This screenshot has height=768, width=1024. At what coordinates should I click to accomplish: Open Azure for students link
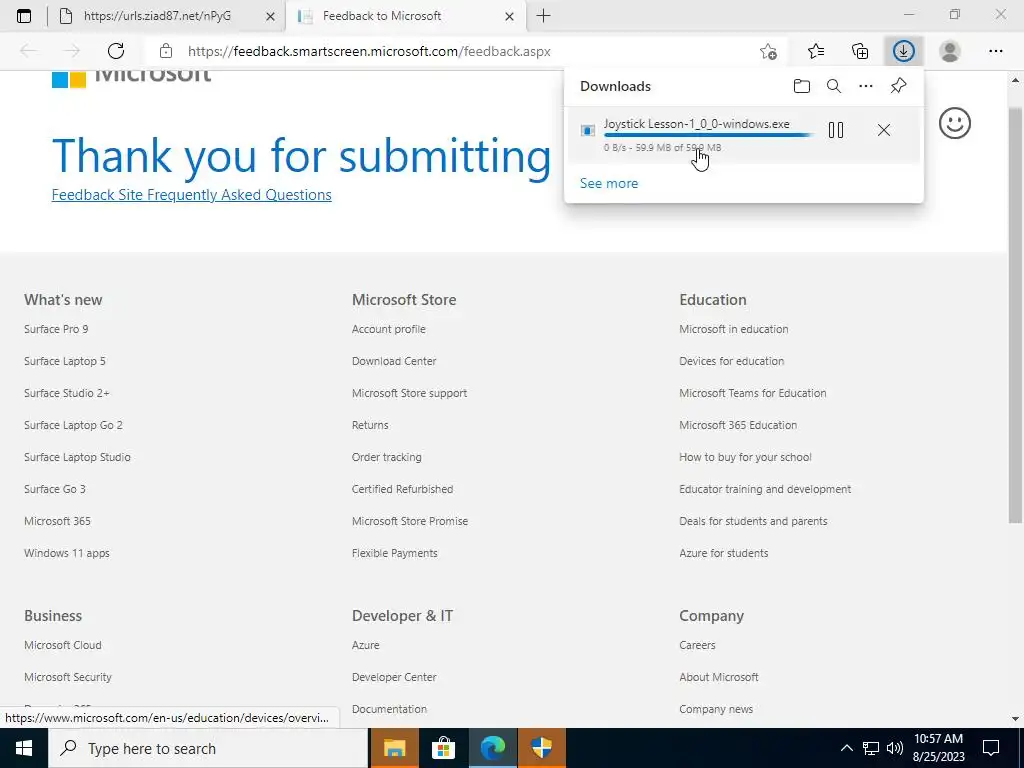724,553
